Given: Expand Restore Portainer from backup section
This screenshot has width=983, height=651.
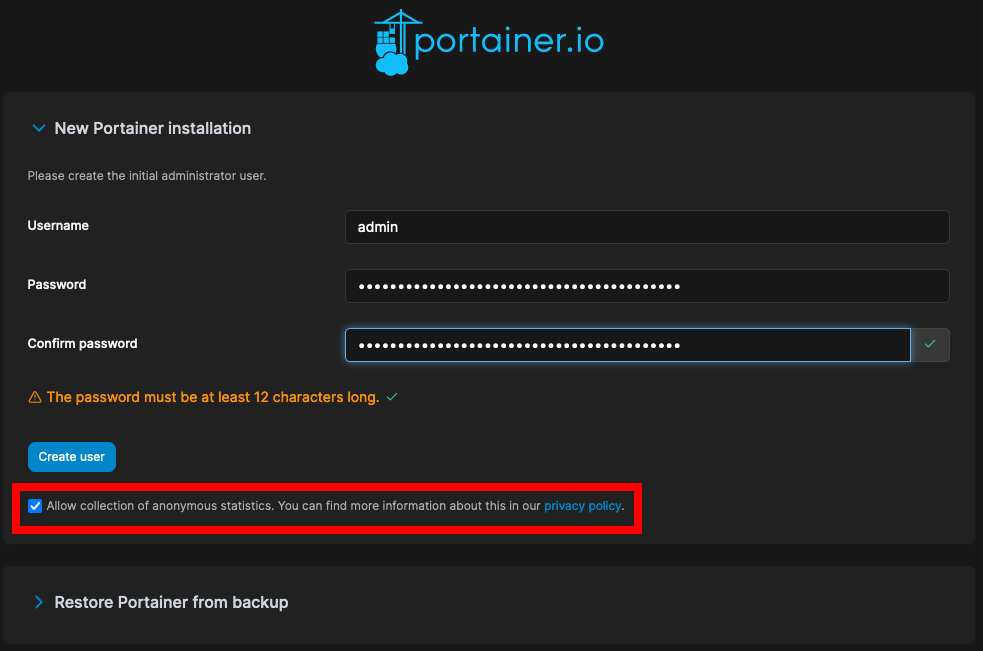Looking at the screenshot, I should click(x=39, y=602).
